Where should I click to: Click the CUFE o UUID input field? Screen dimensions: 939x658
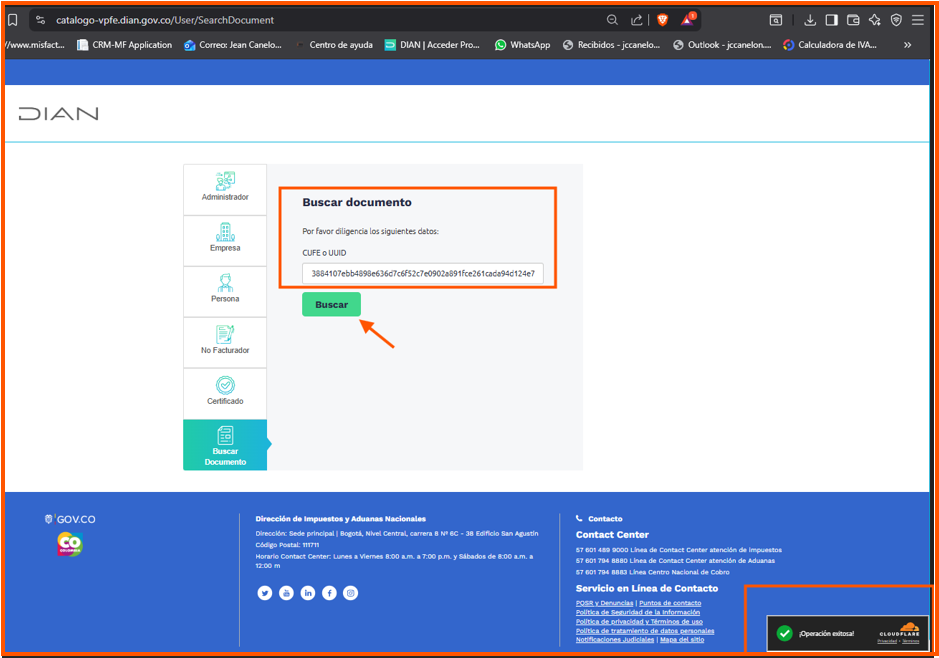[422, 273]
